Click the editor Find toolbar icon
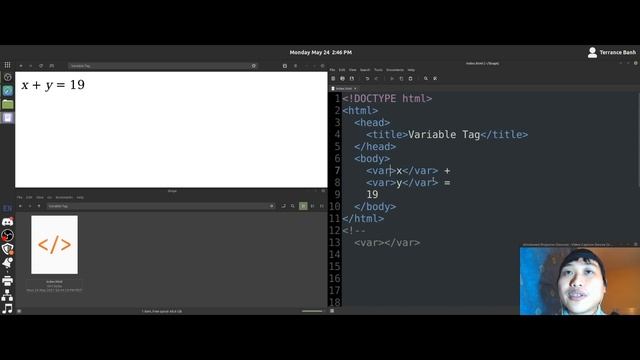This screenshot has height=360, width=640. [x=426, y=78]
